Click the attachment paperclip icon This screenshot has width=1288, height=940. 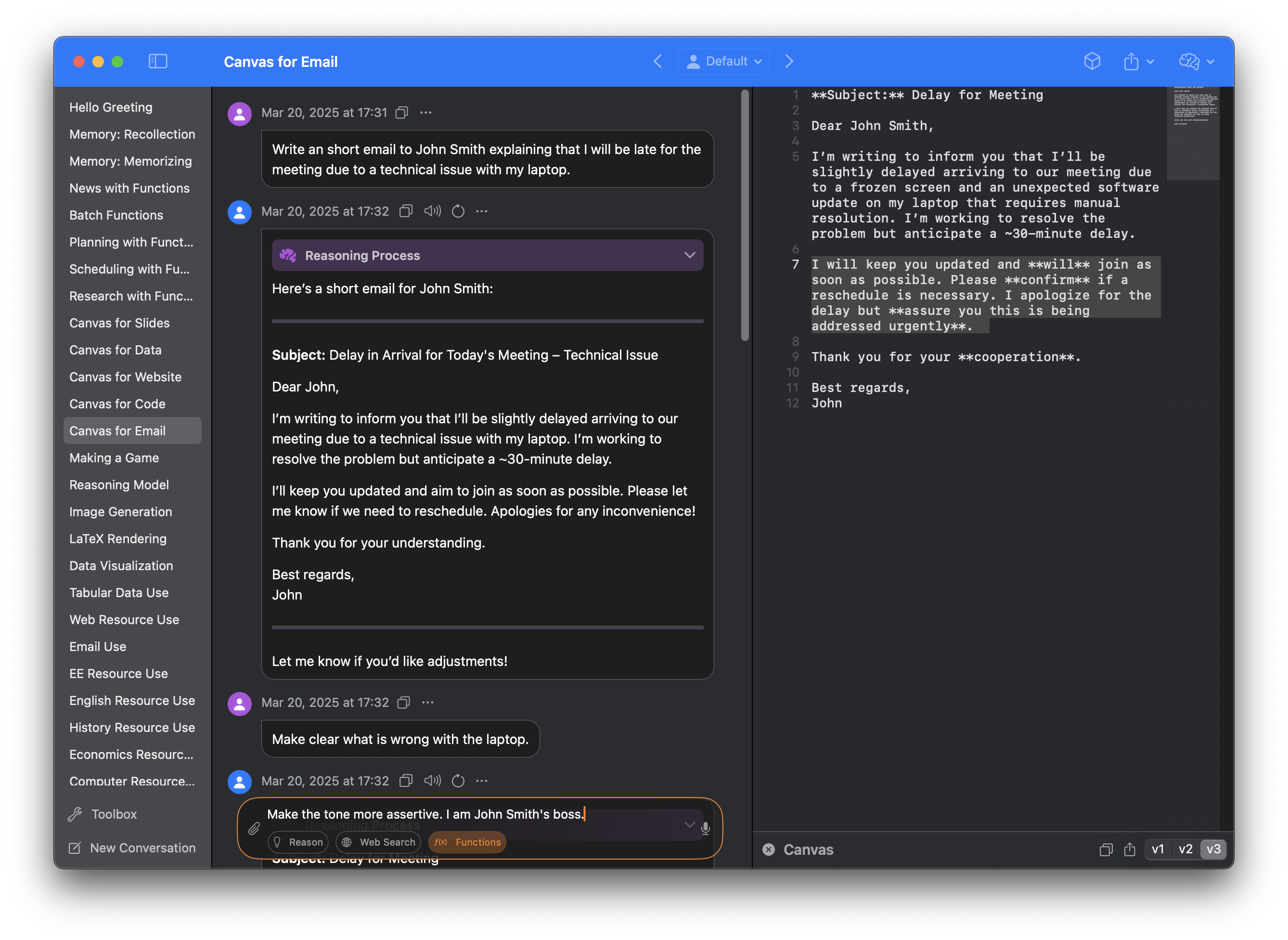point(254,829)
